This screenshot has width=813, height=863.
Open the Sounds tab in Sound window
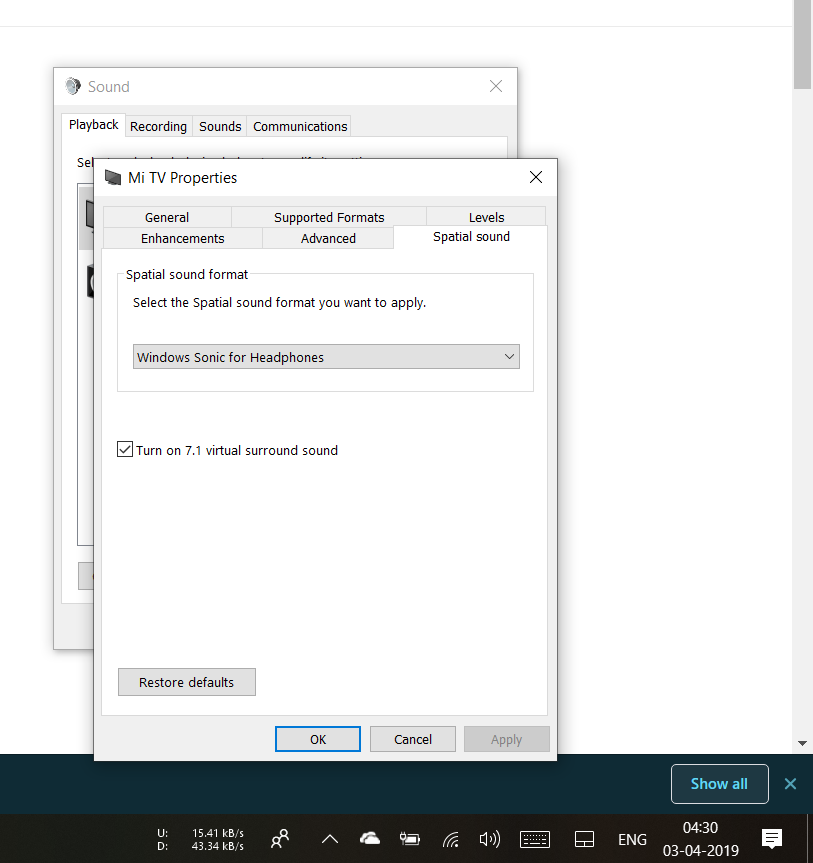coord(220,127)
